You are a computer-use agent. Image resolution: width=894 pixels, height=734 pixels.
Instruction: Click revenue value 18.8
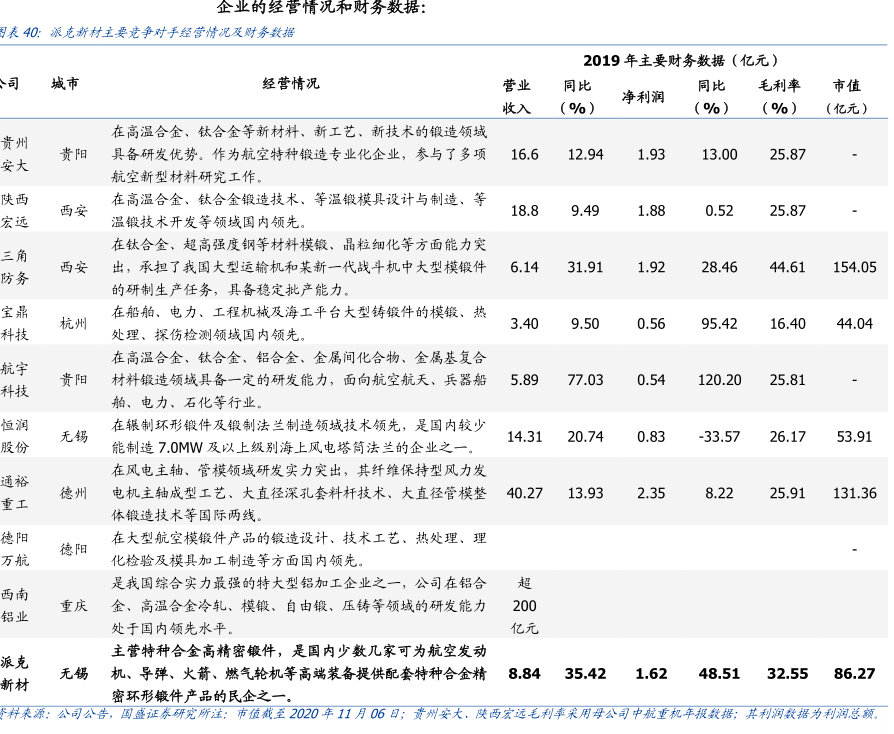point(525,211)
